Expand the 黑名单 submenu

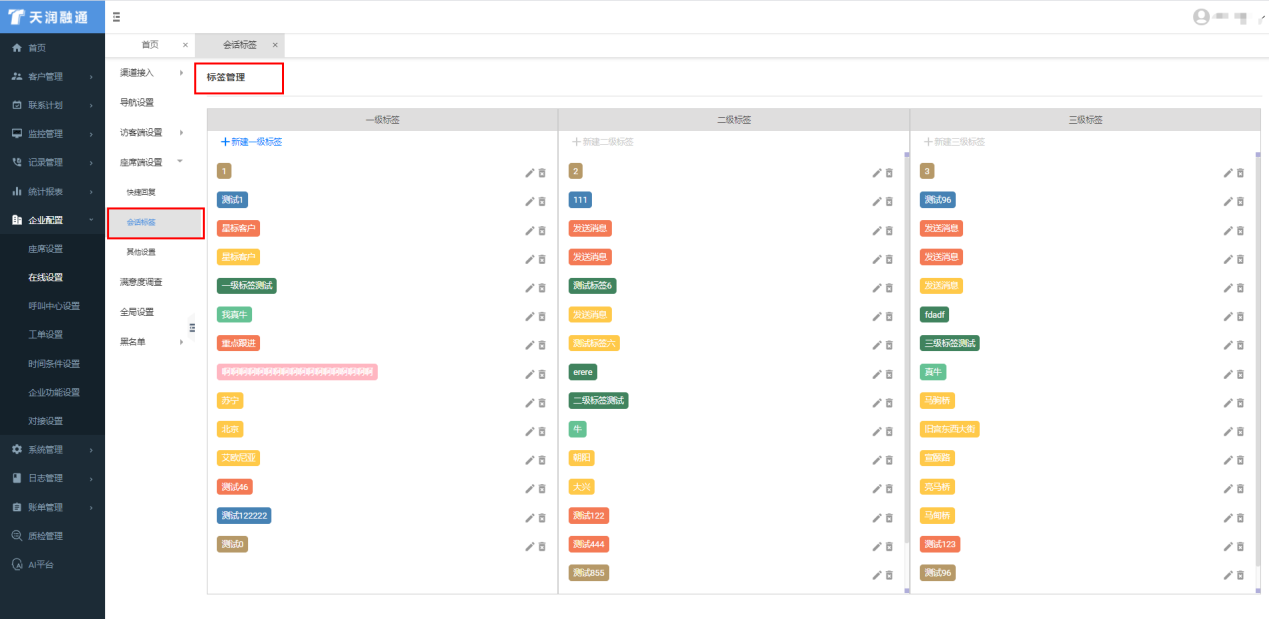[x=181, y=342]
